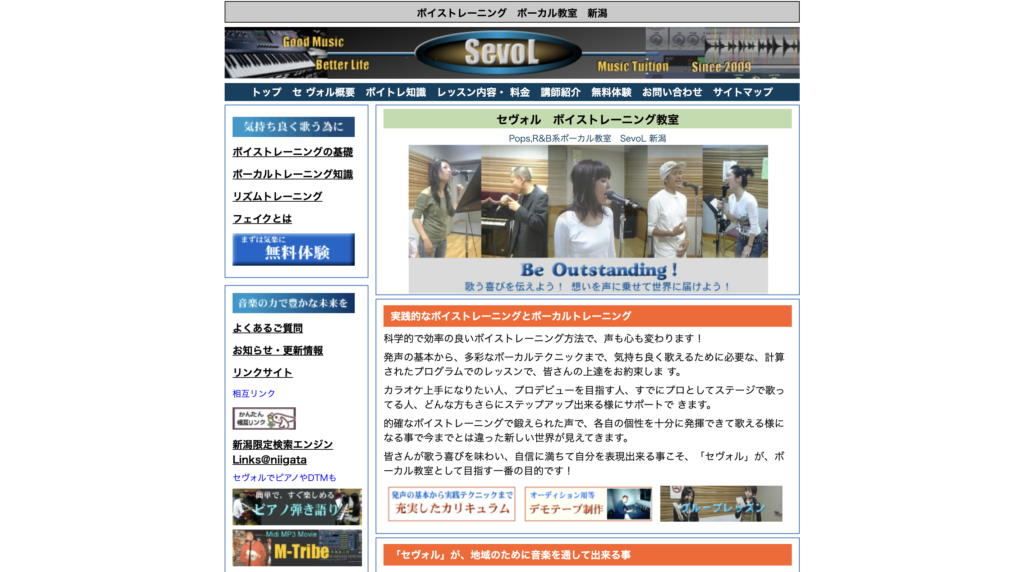Click the かんたん相互リンク badge icon
Screen dimensions: 1024x572
(x=264, y=419)
